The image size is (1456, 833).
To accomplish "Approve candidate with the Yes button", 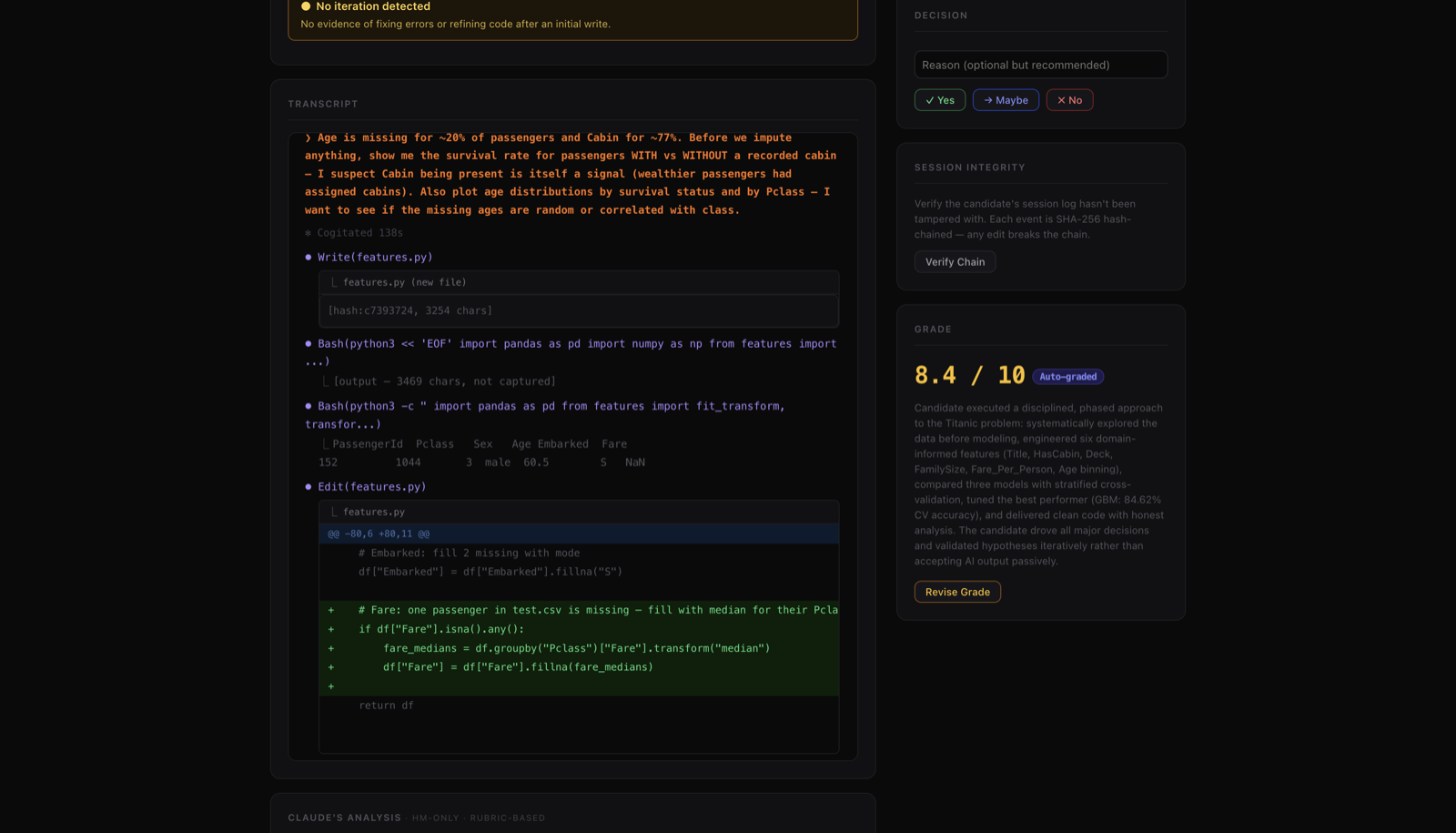I will [x=940, y=100].
